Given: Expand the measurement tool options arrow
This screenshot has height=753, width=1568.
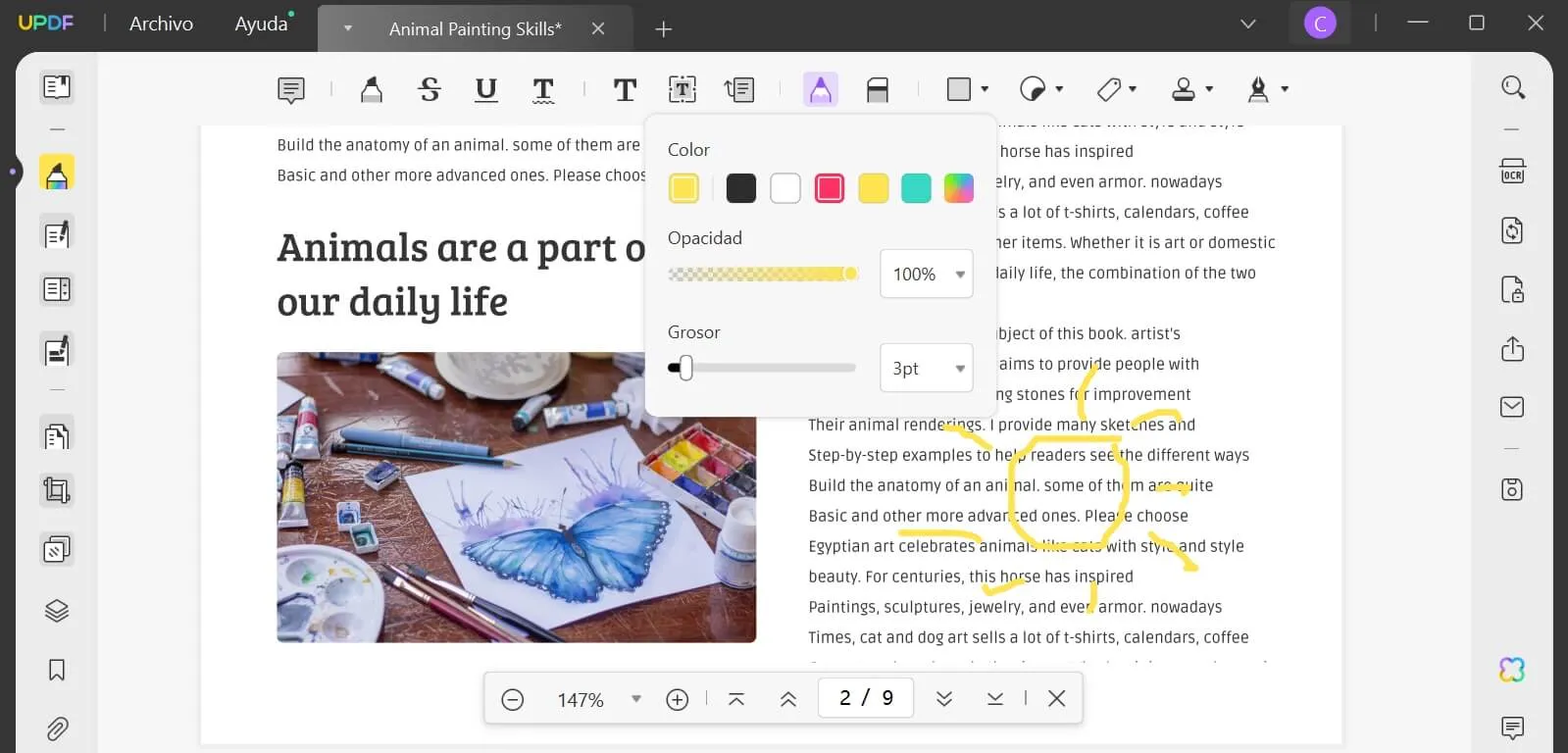Looking at the screenshot, I should click(x=1134, y=89).
